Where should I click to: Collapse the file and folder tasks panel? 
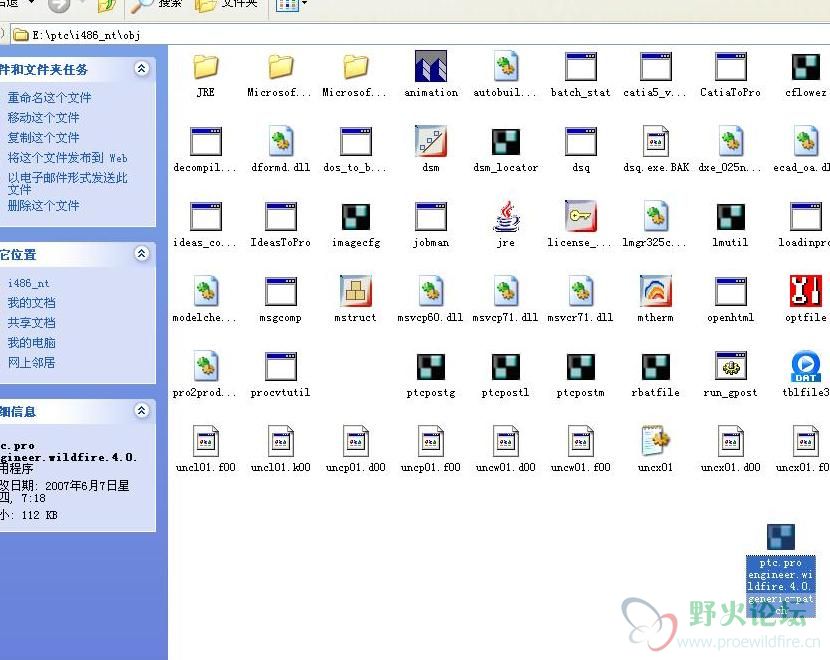[141, 69]
